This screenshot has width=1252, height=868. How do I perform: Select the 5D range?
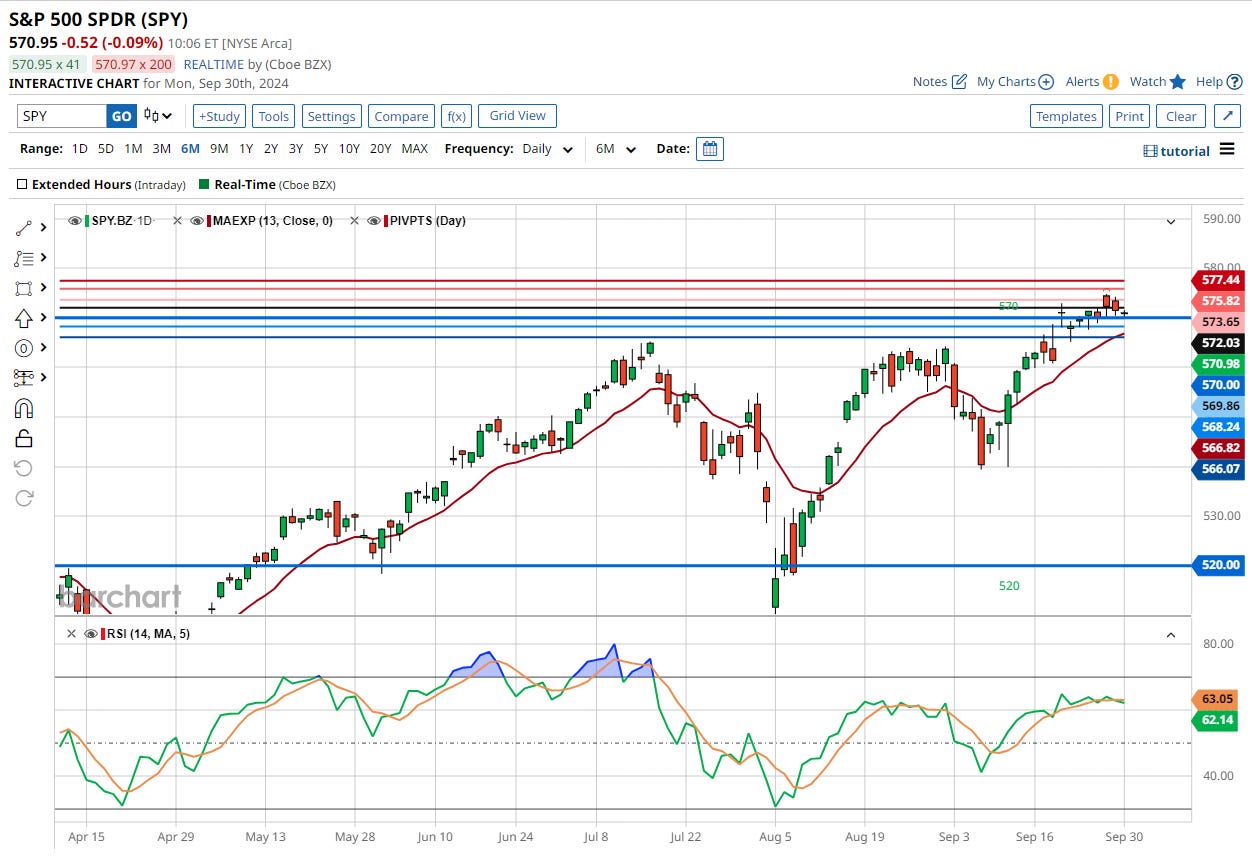(106, 149)
